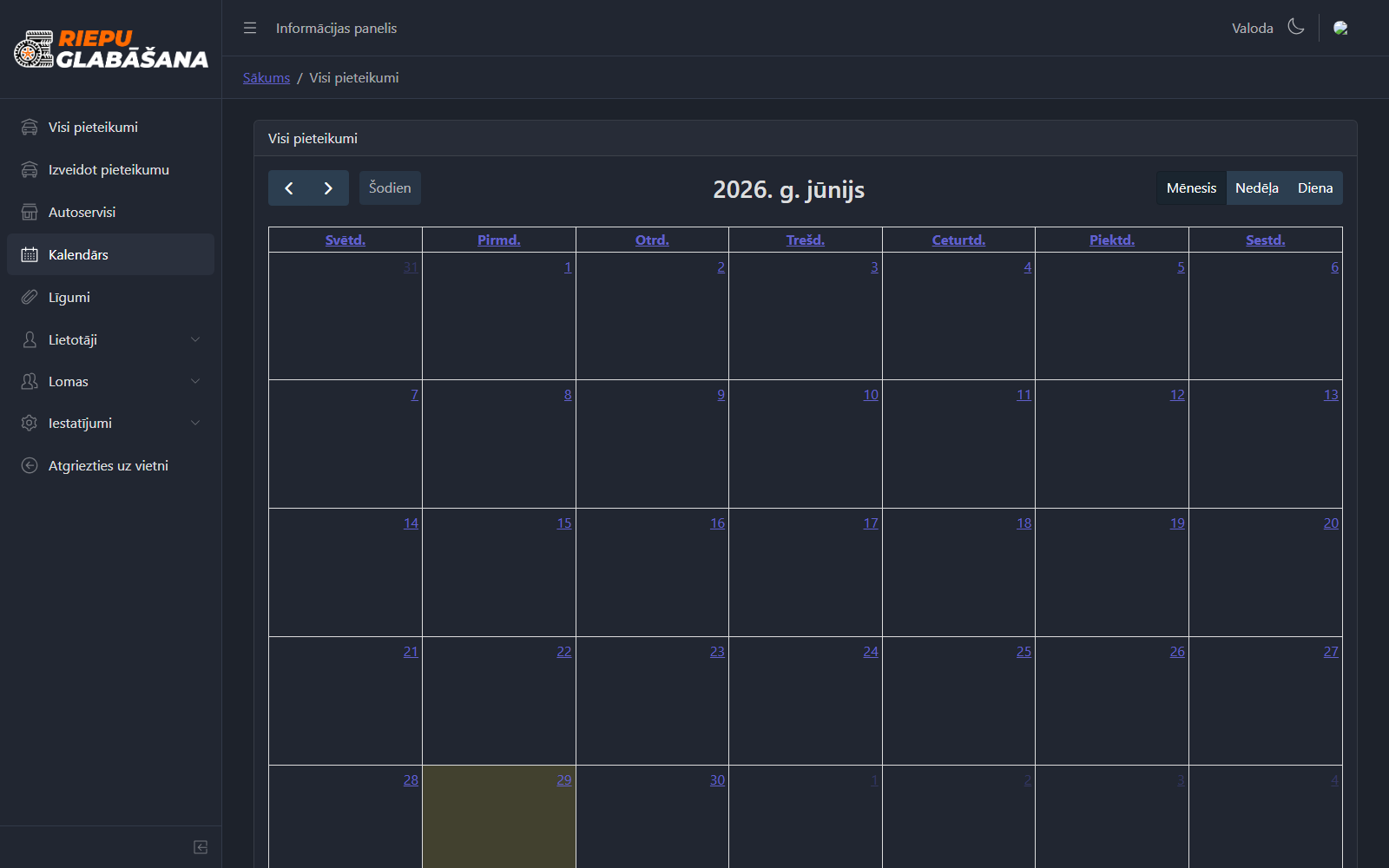
Task: Click the Sestd. column header
Action: 1266,240
